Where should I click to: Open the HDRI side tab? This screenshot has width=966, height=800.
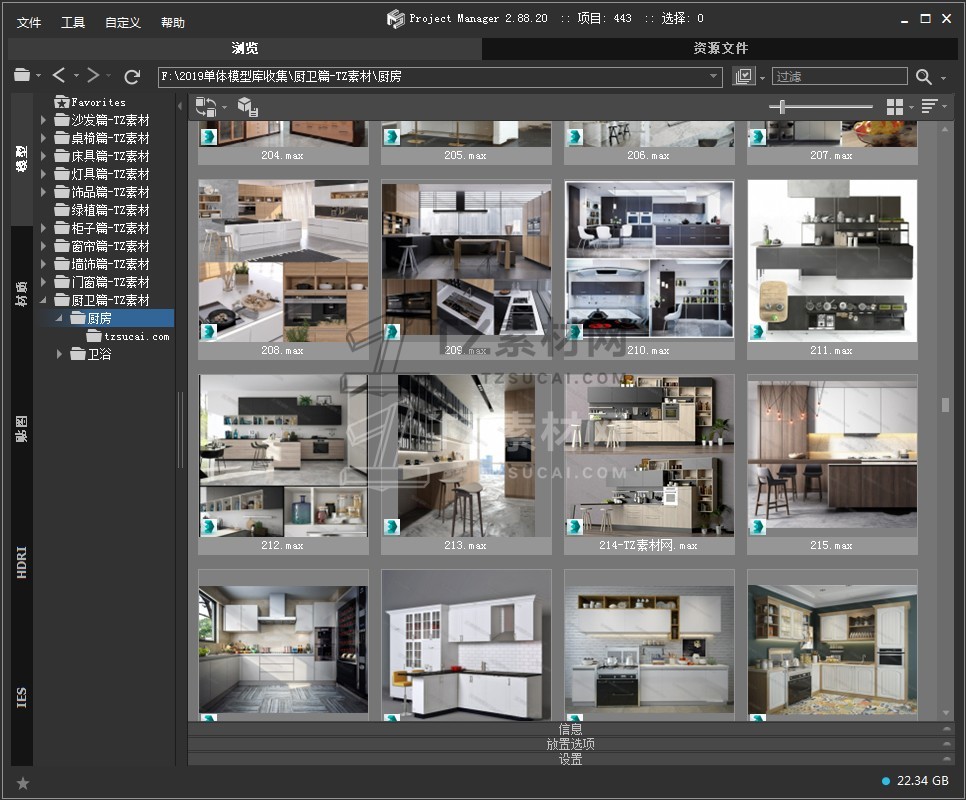click(x=22, y=563)
